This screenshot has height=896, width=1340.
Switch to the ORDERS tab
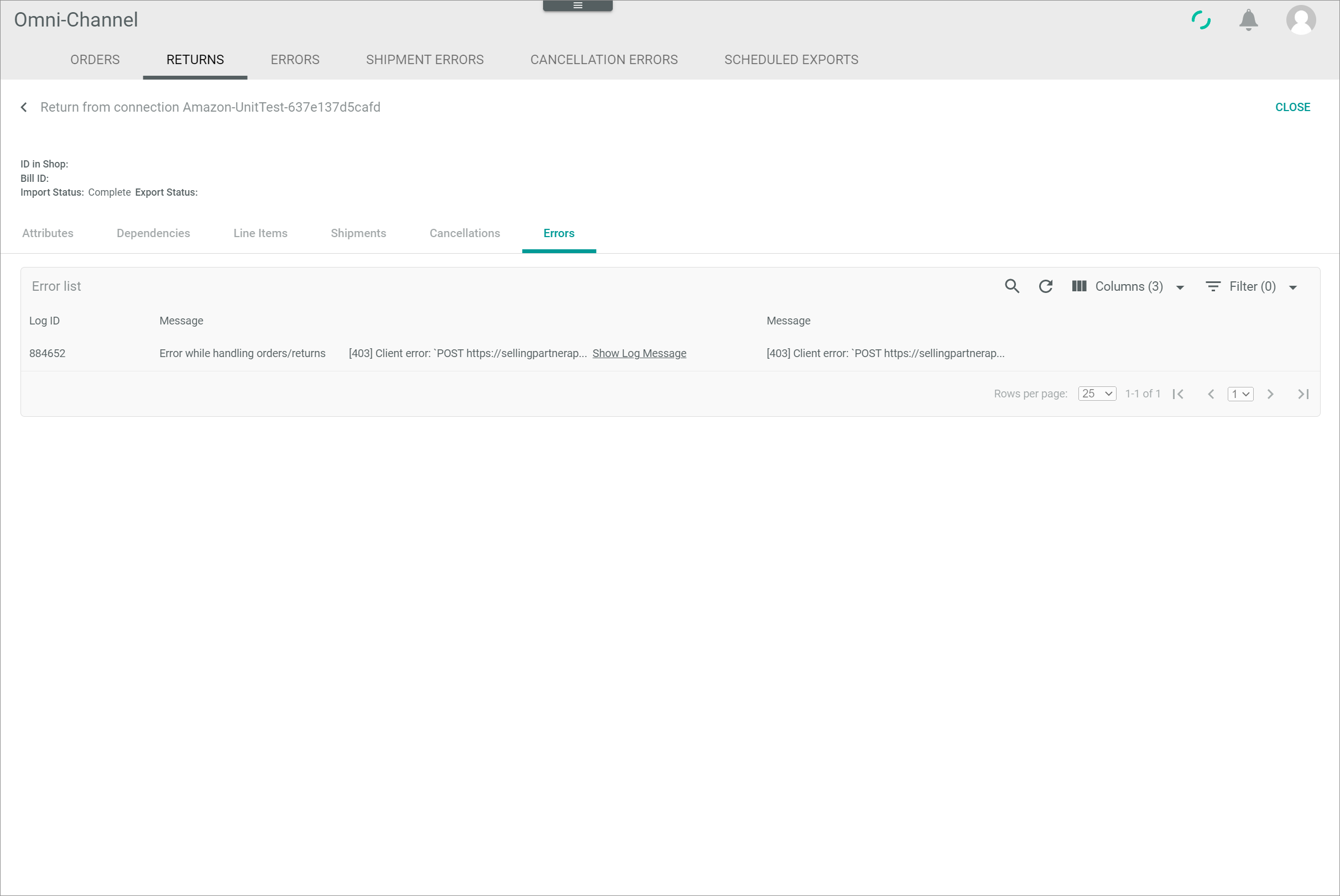pyautogui.click(x=95, y=60)
